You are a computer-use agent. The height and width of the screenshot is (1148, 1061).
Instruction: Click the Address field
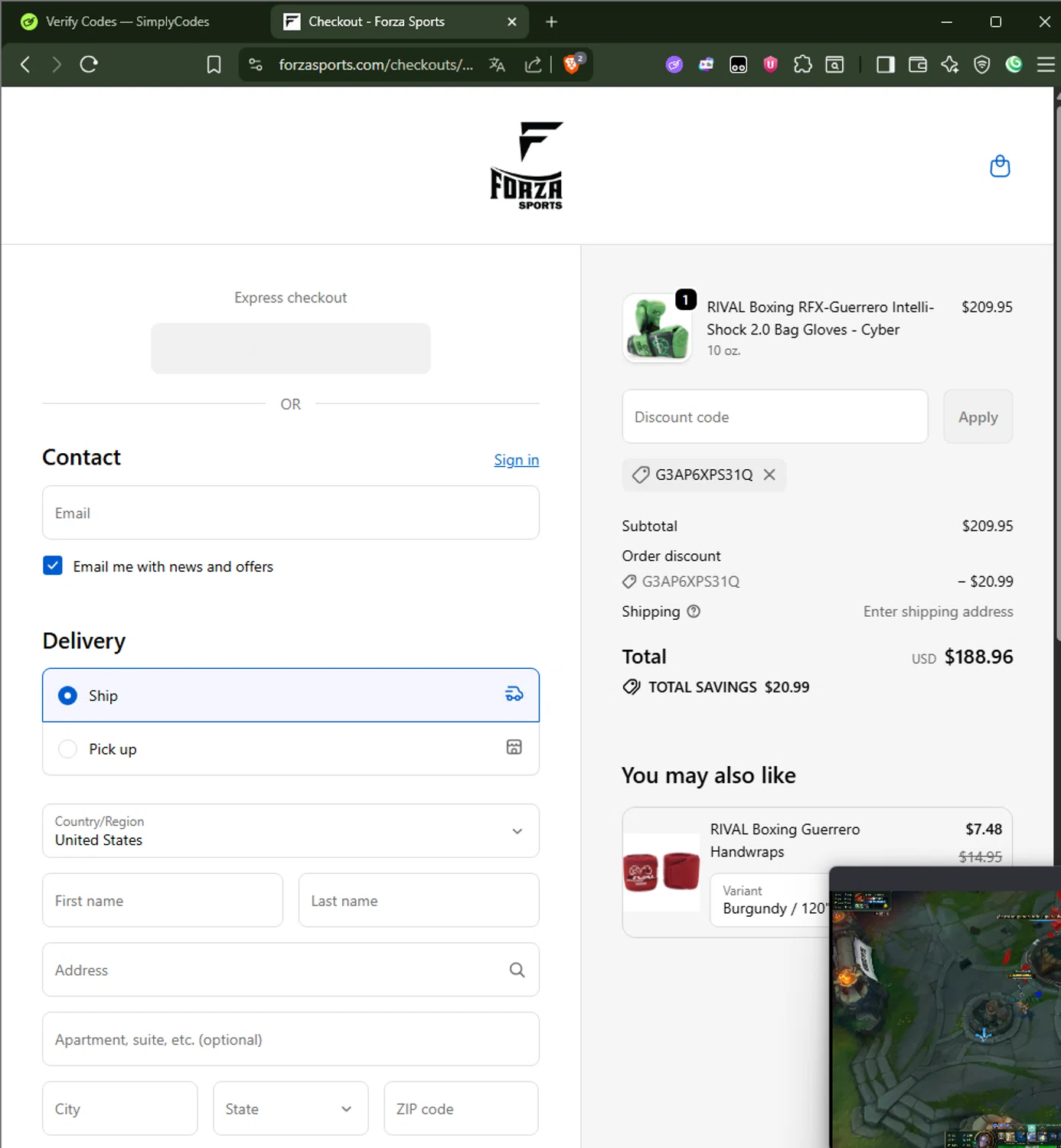[291, 970]
